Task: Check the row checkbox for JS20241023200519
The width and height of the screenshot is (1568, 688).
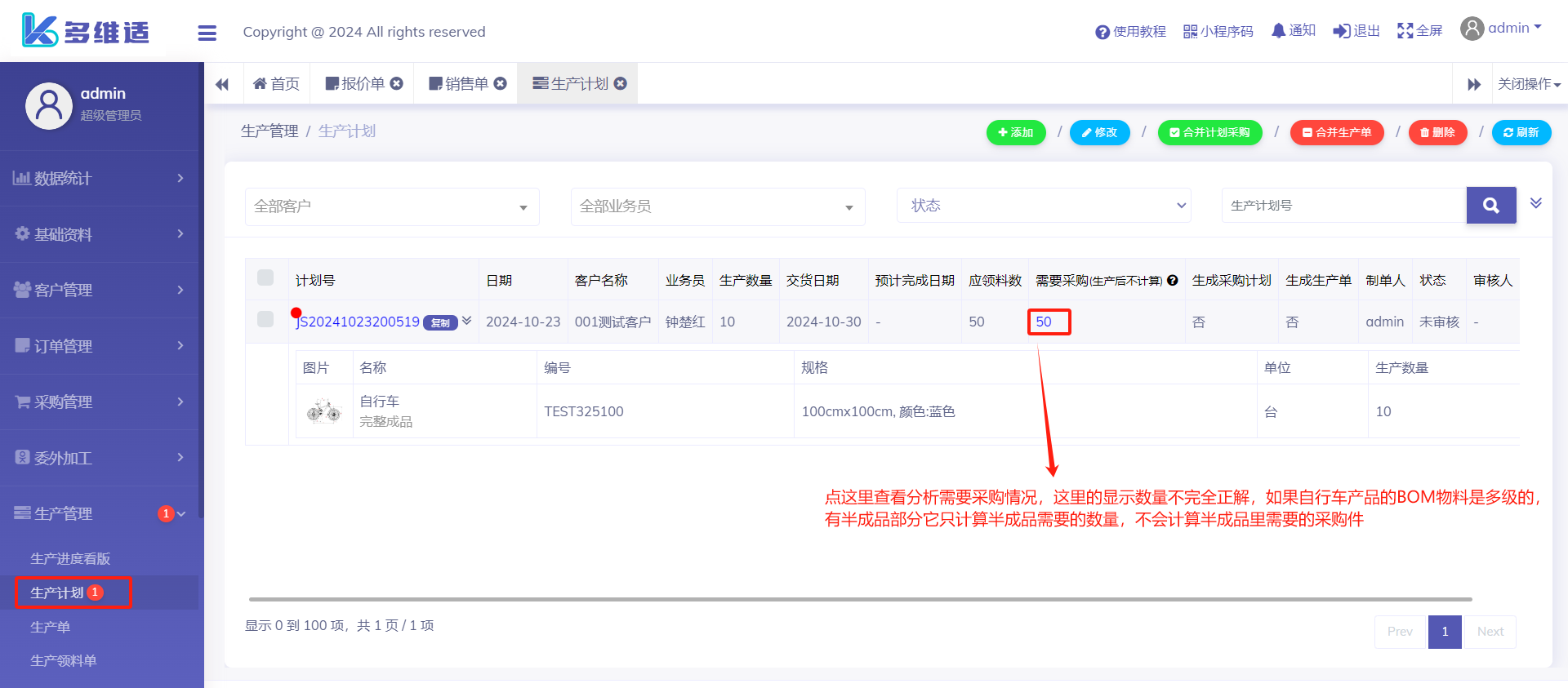Action: pos(265,319)
